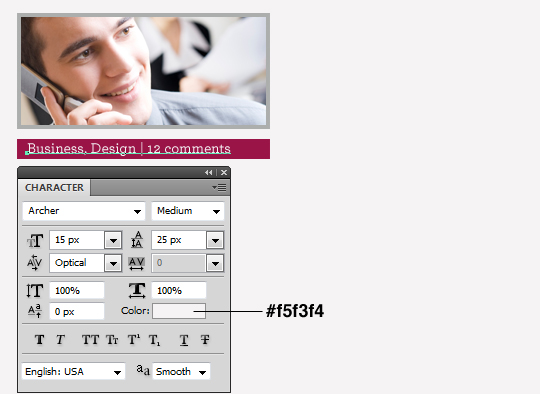
Task: Click the vertical scale icon
Action: 34,290
